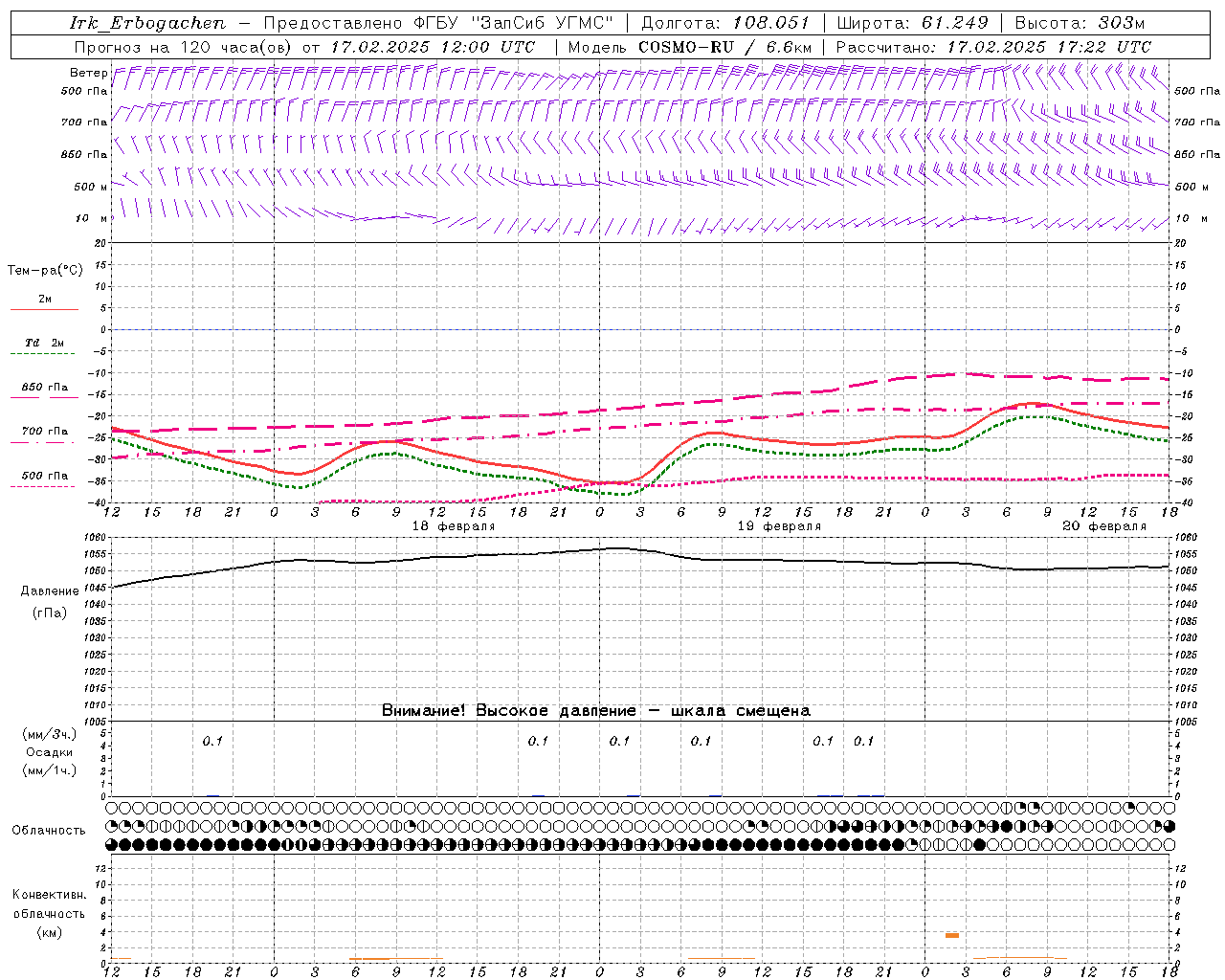
Task: Click the 18 февраля date label
Action: [454, 526]
